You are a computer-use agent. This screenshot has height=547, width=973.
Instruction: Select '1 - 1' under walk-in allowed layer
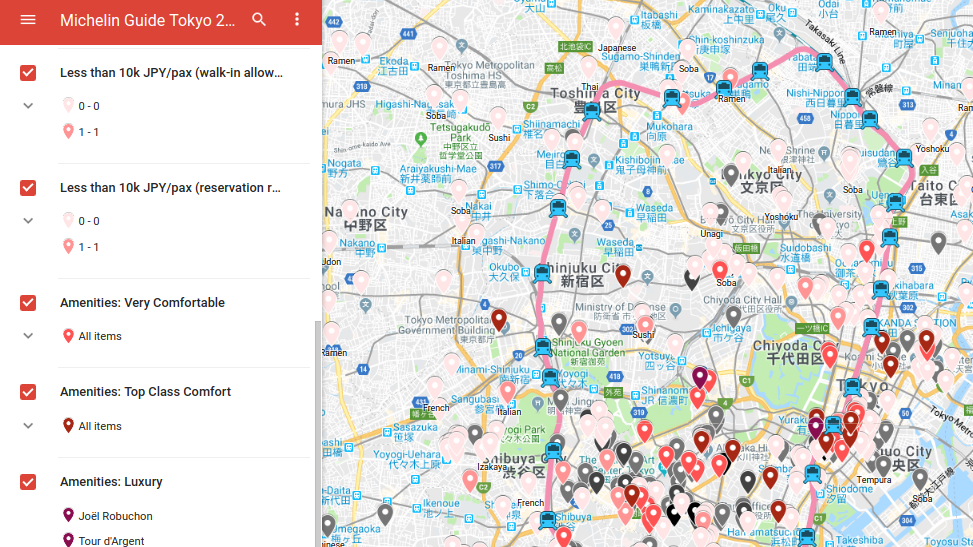(89, 132)
